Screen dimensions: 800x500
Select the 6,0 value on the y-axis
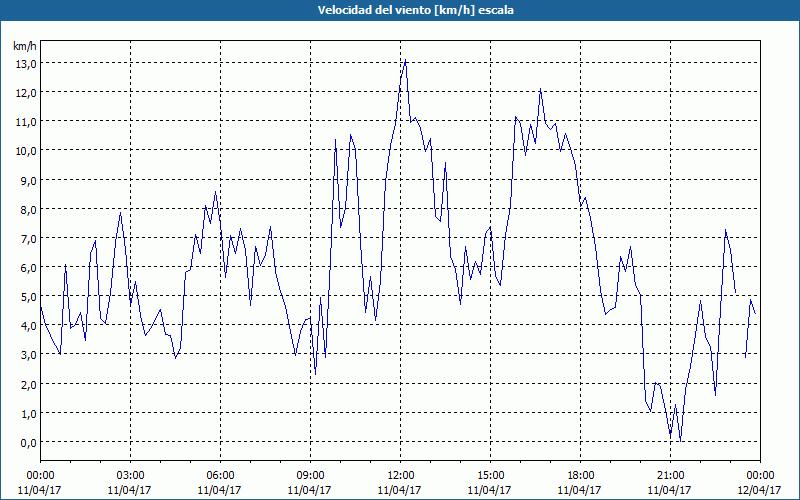coord(30,268)
